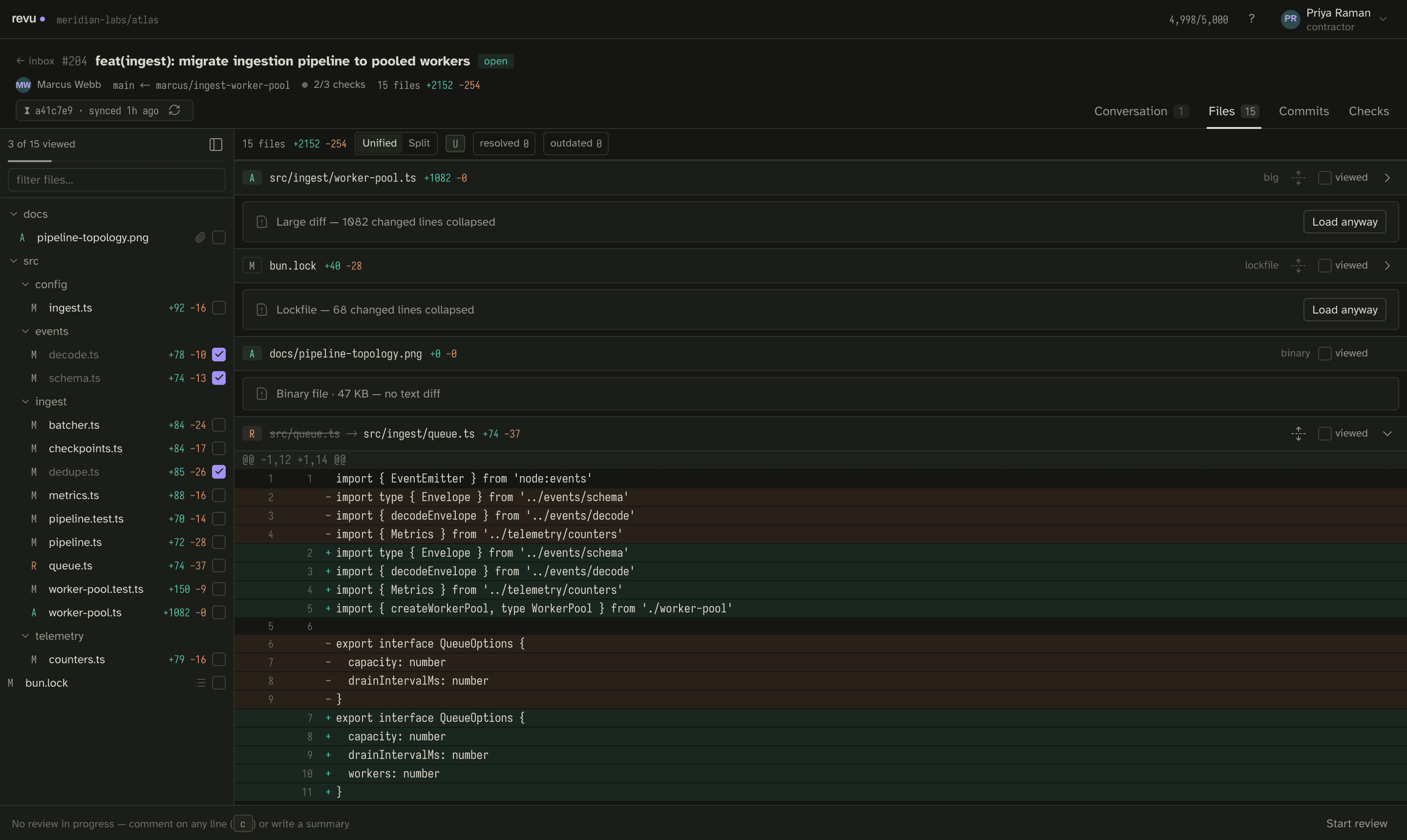The width and height of the screenshot is (1407, 840).
Task: Click the list icon next to bun.lock in tree
Action: coord(200,683)
